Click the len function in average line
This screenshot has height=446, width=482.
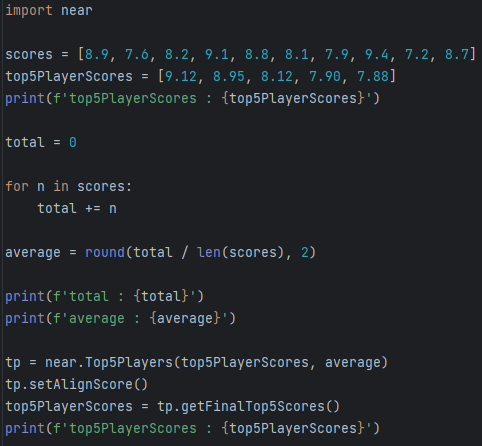click(209, 252)
